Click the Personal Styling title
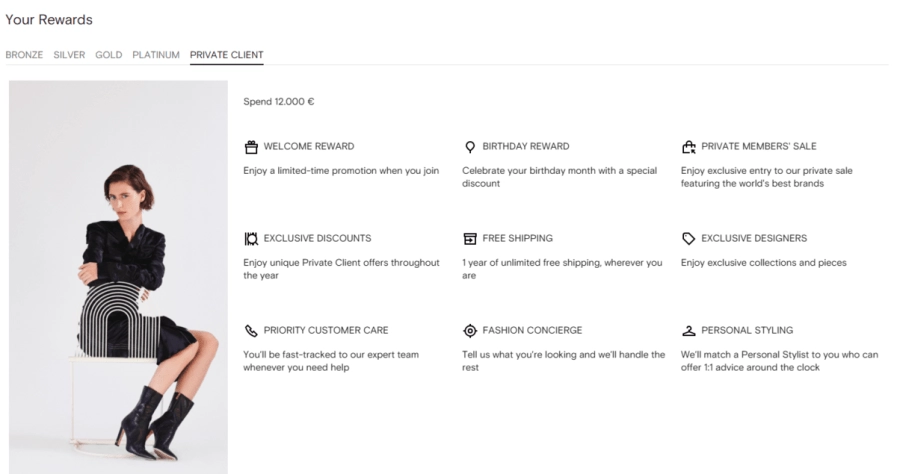The width and height of the screenshot is (897, 474). coord(747,331)
